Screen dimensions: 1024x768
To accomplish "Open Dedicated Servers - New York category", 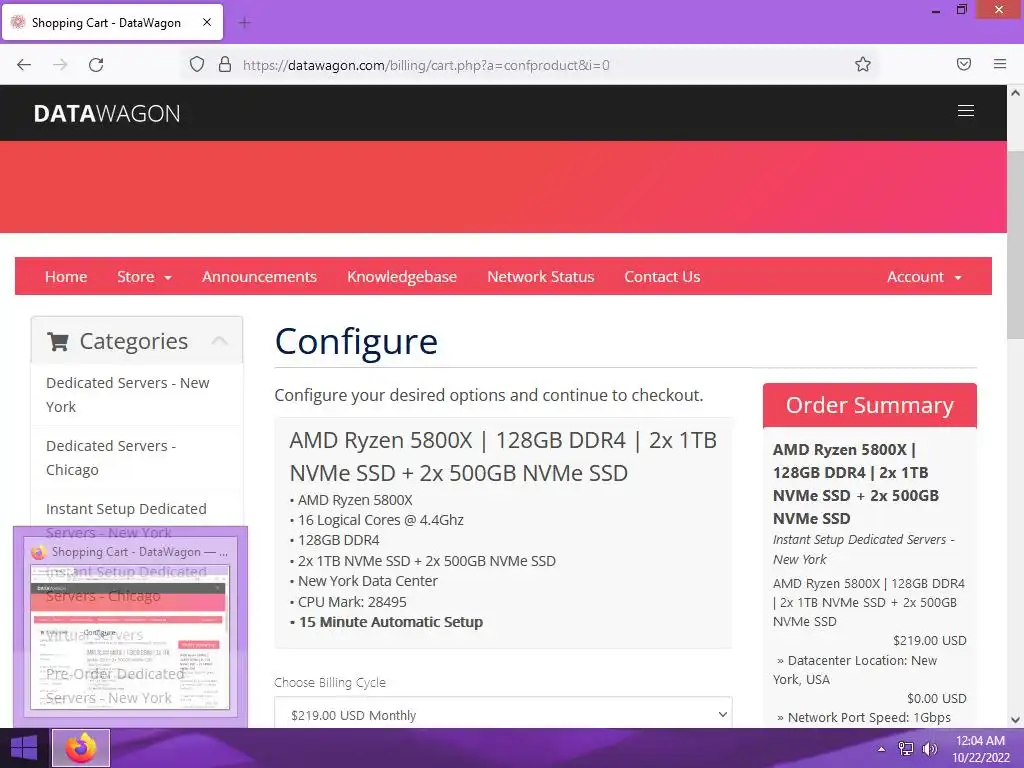I will (x=136, y=394).
